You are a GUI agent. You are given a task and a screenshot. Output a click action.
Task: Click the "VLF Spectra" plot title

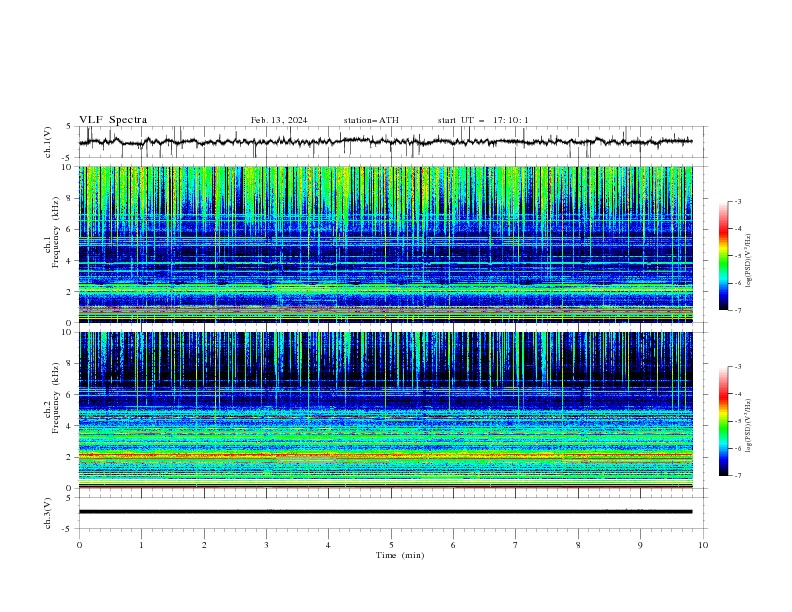113,120
